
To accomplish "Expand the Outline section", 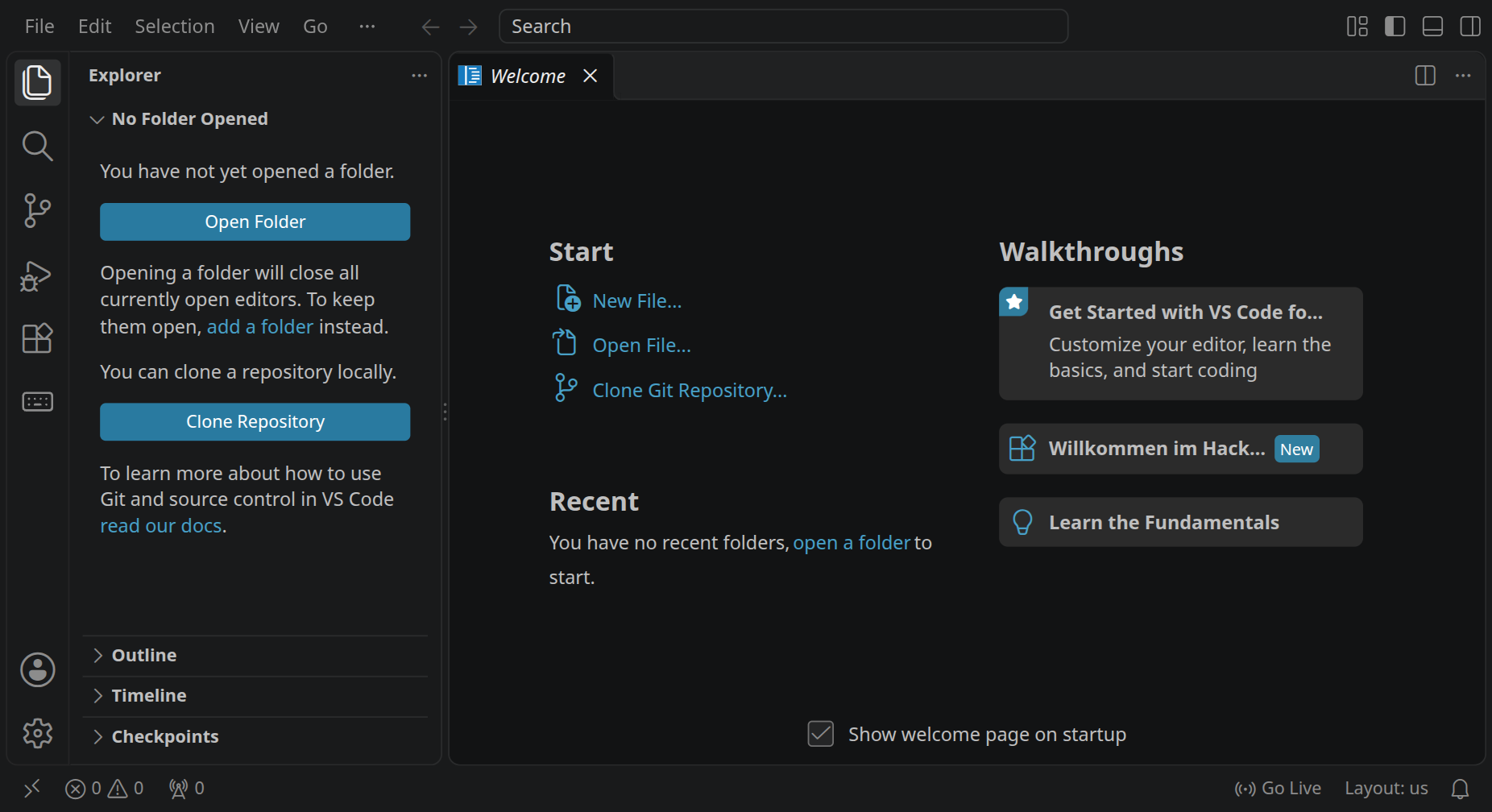I will [255, 656].
